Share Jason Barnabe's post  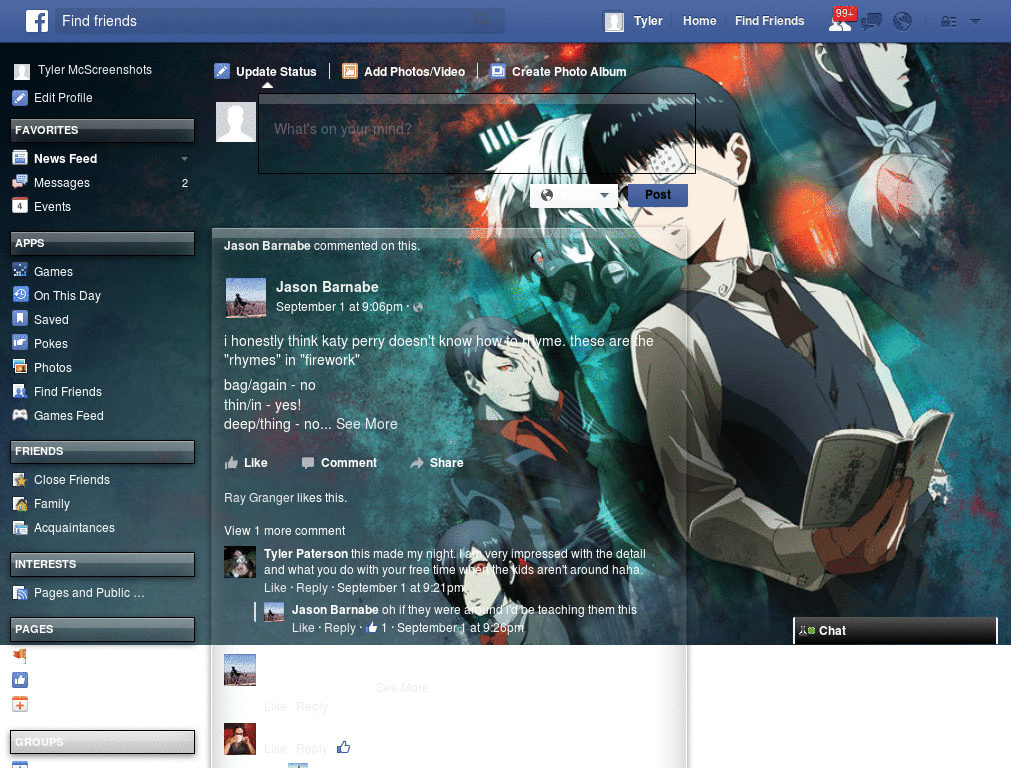pyautogui.click(x=437, y=463)
